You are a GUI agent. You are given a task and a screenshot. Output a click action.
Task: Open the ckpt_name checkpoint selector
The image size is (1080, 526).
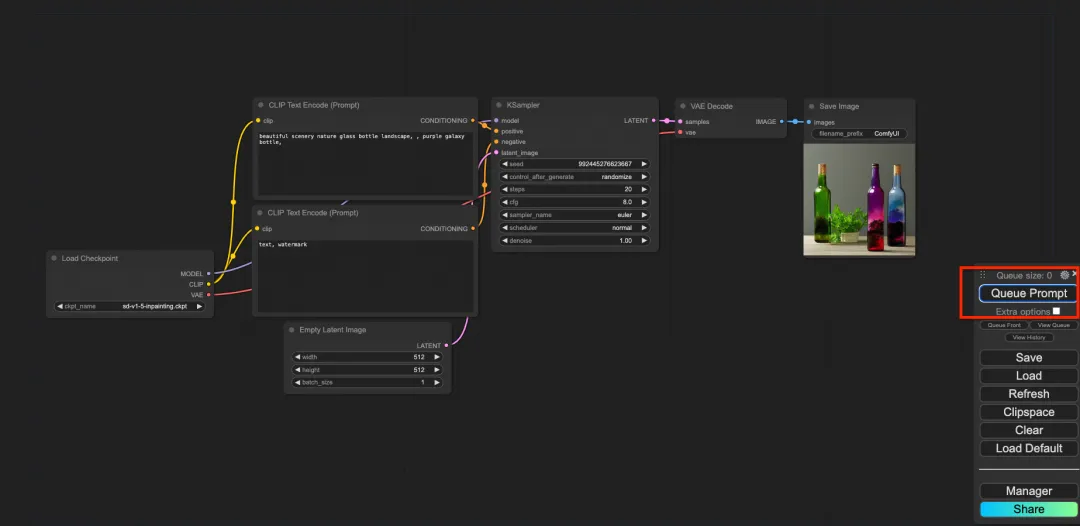click(130, 306)
